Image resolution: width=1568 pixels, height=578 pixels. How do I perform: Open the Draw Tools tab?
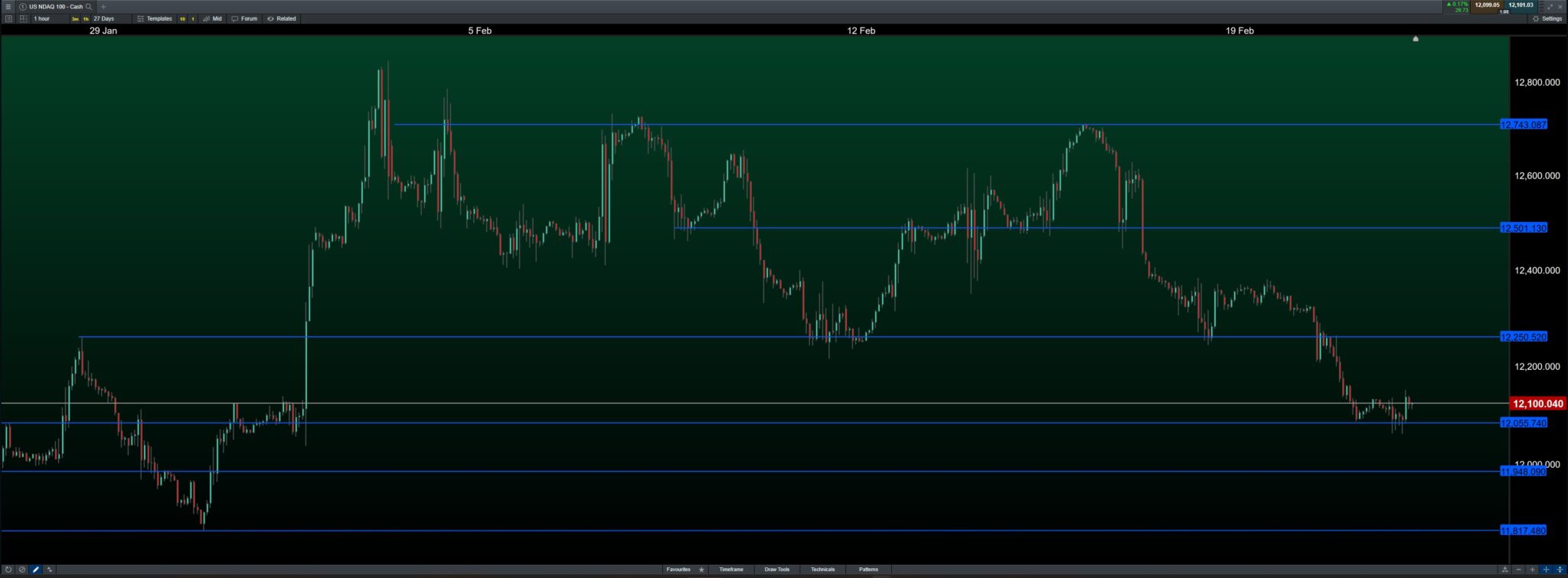pyautogui.click(x=776, y=570)
